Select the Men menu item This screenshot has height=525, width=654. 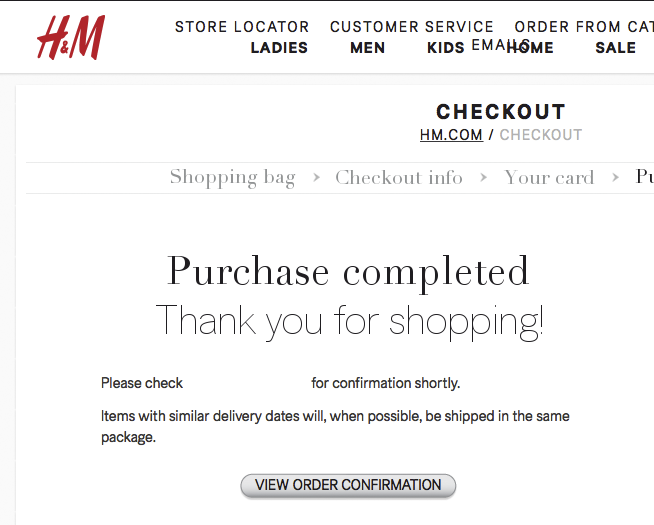click(367, 48)
